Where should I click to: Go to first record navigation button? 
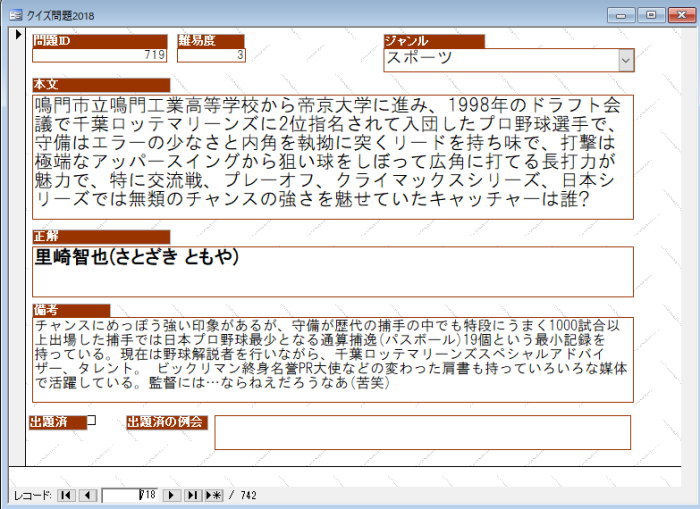point(66,495)
